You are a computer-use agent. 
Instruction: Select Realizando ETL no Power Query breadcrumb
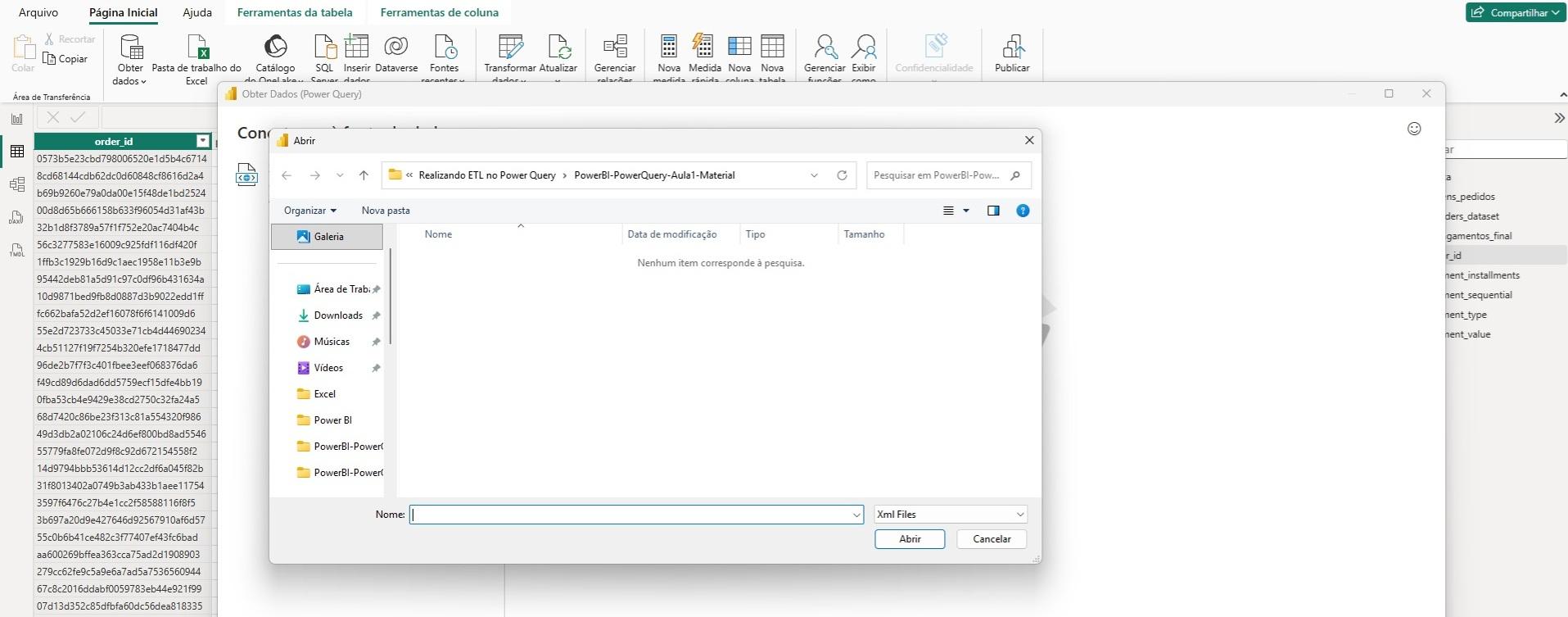[x=487, y=175]
